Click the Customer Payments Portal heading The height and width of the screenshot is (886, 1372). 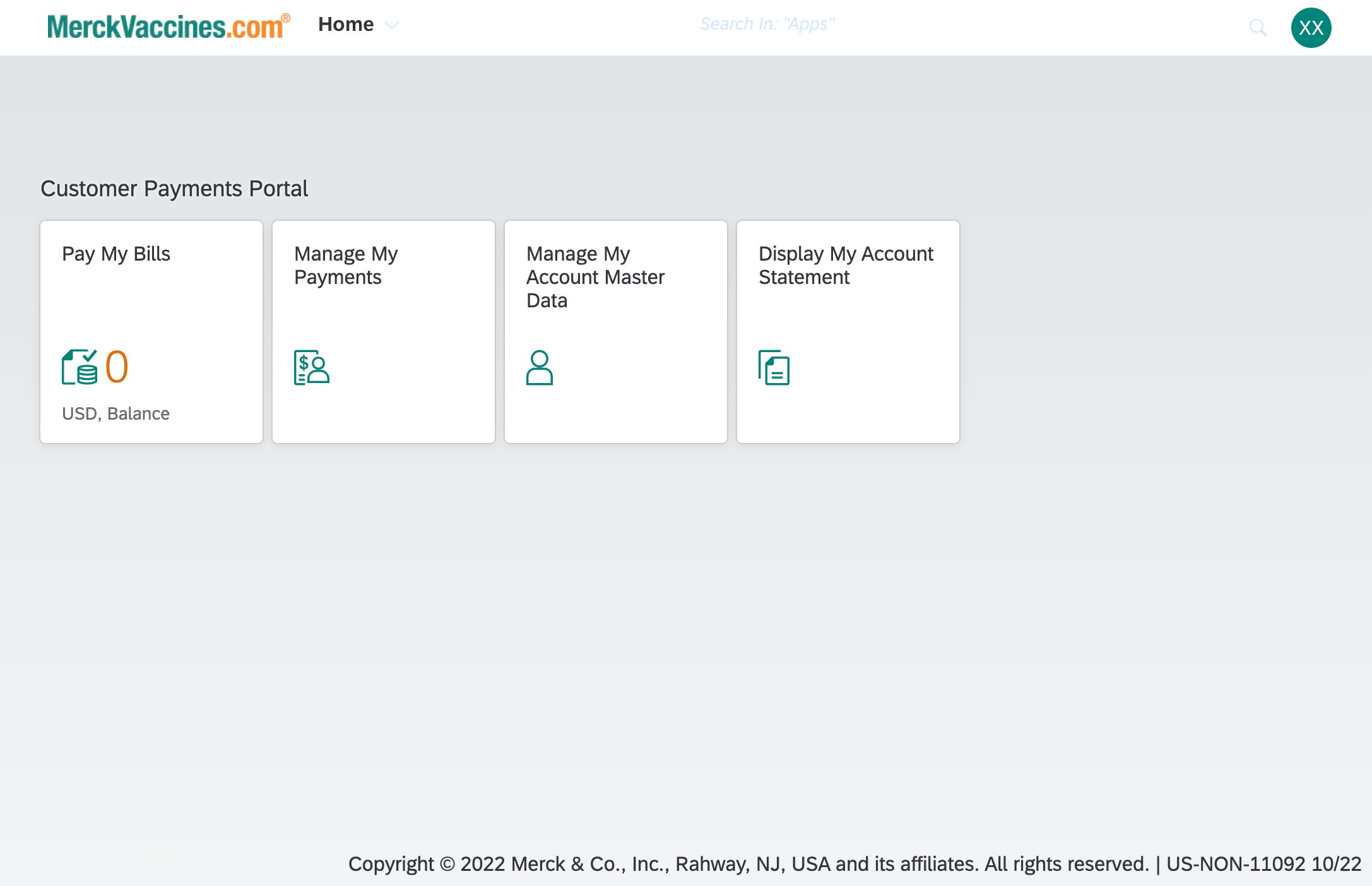[x=174, y=189]
